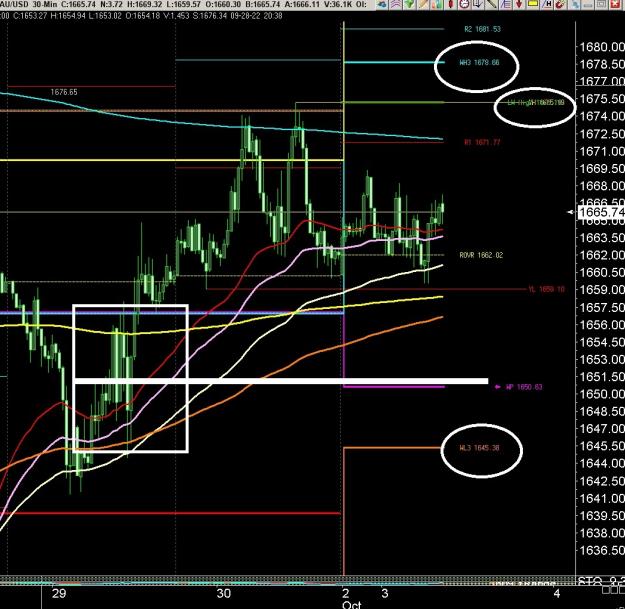Toggle the red magnet snap icon
The height and width of the screenshot is (609, 625).
click(560, 4)
